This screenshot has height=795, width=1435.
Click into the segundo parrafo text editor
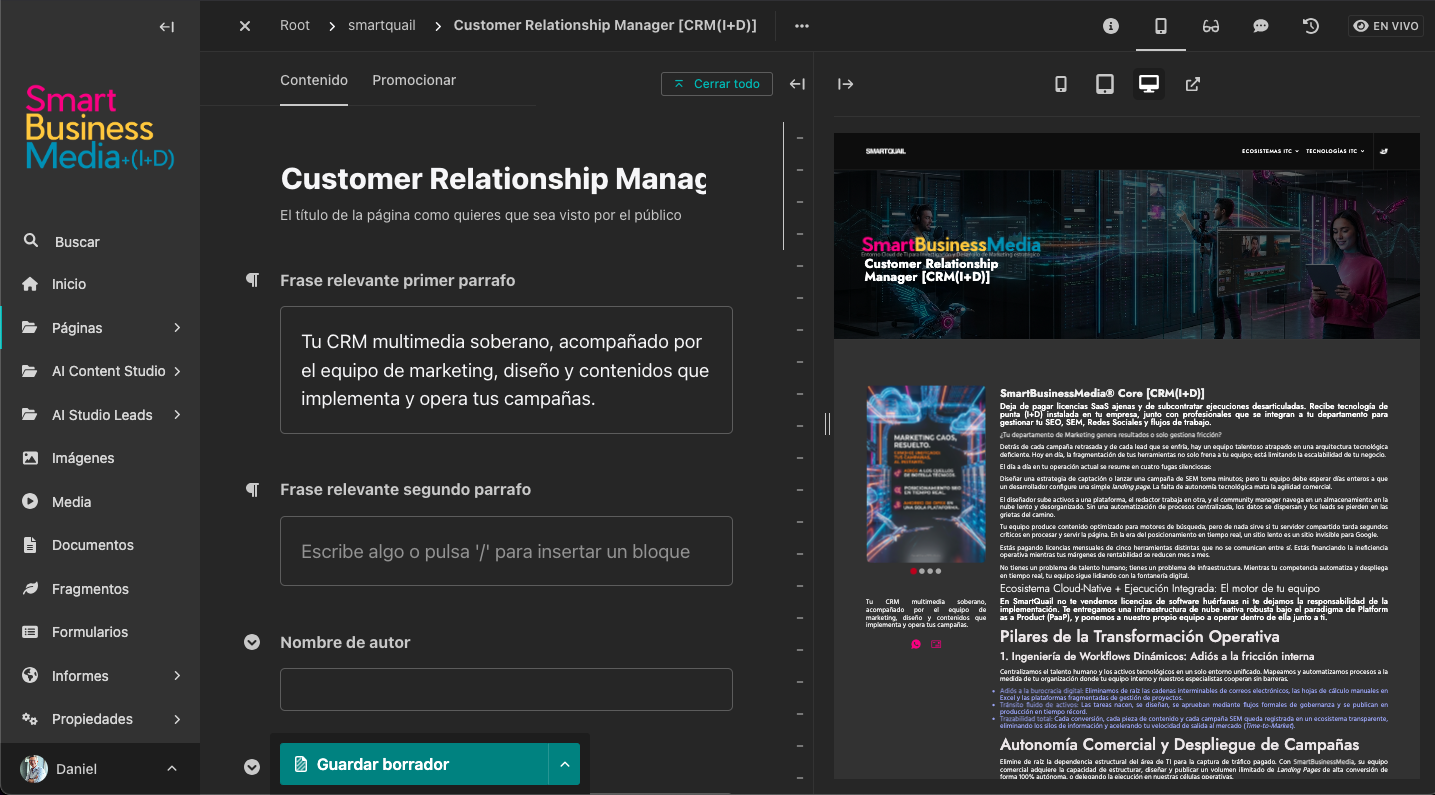pos(506,551)
